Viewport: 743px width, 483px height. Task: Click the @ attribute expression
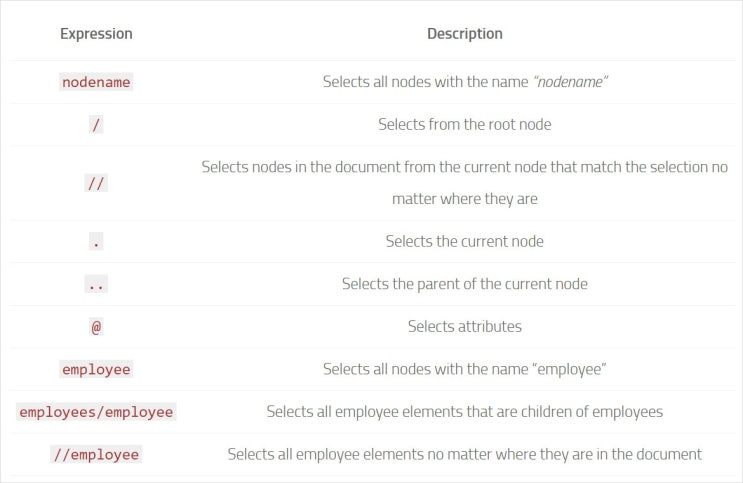(96, 326)
